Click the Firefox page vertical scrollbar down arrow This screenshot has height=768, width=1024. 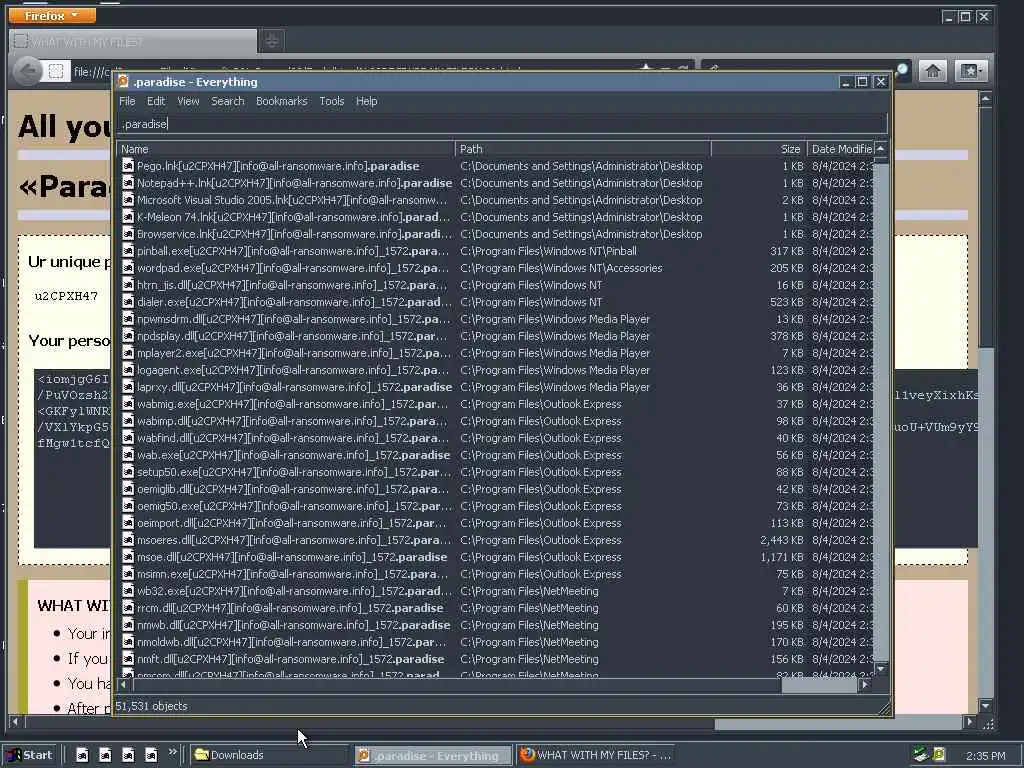pos(985,706)
